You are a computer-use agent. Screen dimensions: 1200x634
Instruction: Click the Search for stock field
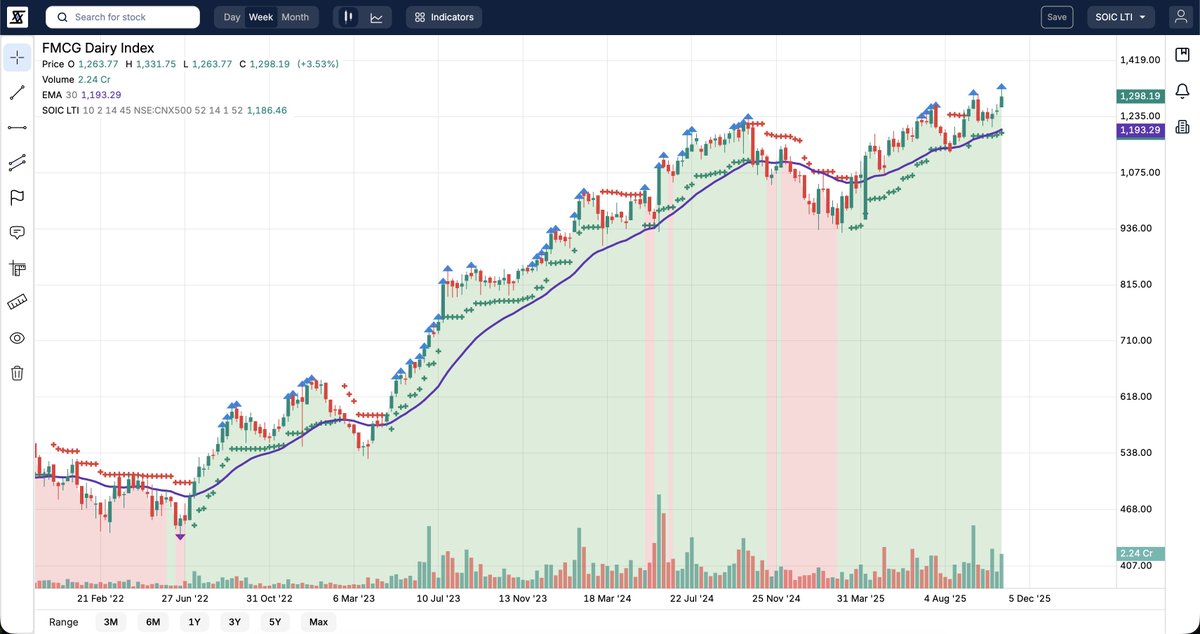click(123, 17)
